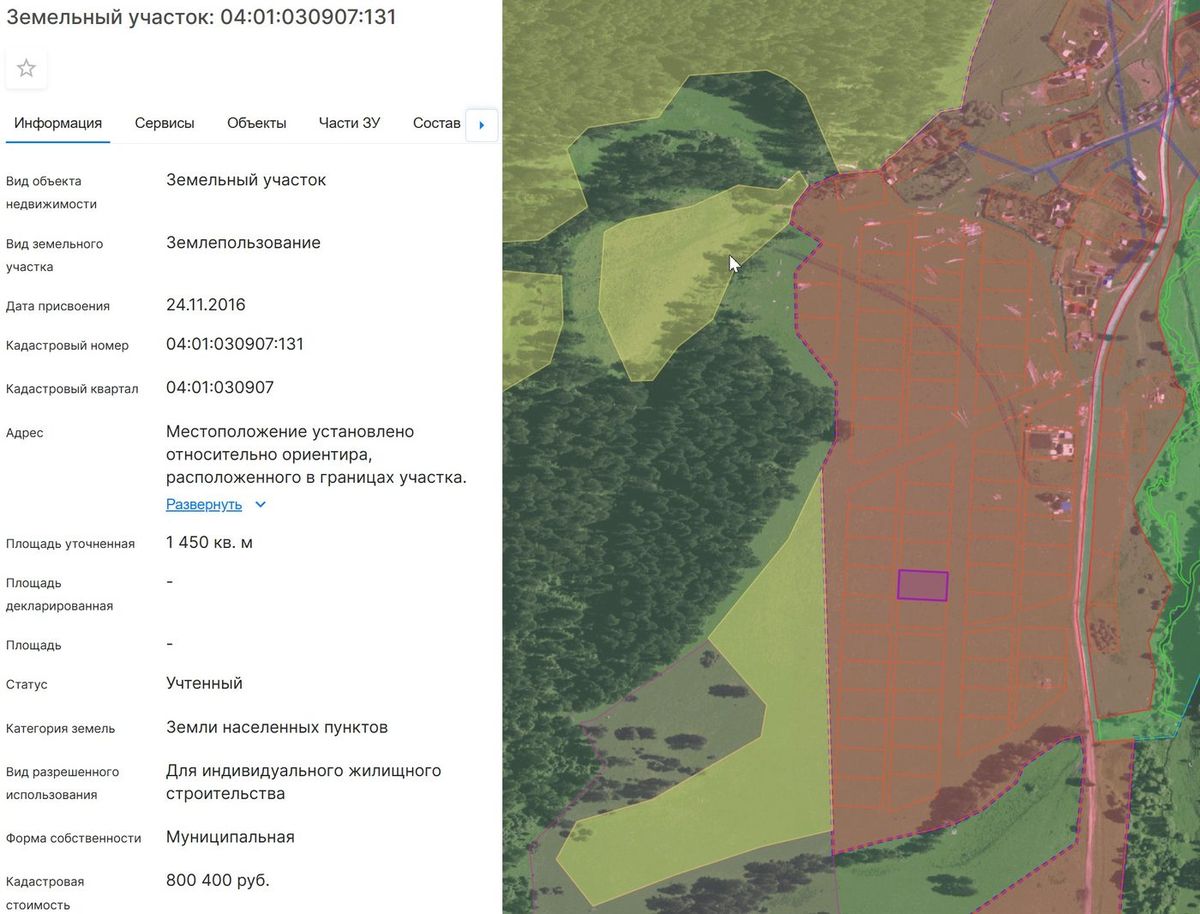Expand address using chevron beside Развернуть
This screenshot has height=914, width=1200.
tap(261, 505)
